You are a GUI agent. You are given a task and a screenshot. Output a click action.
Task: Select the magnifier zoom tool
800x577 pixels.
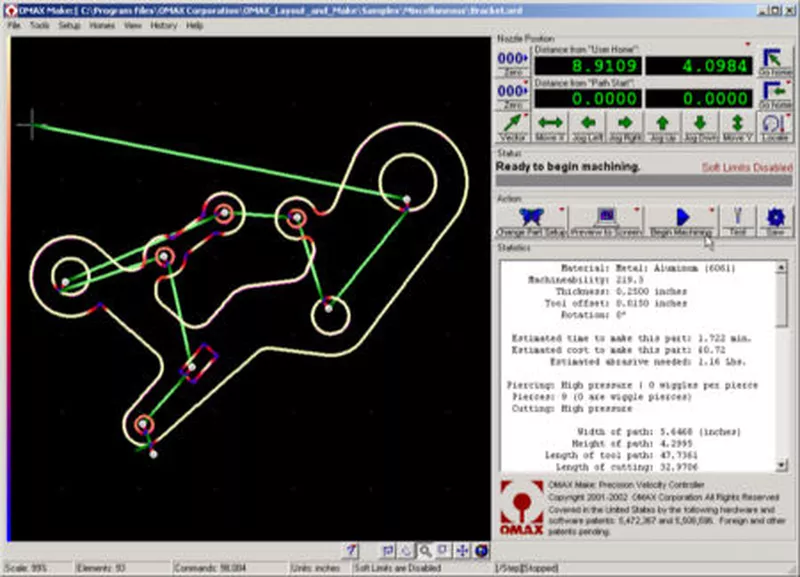(x=425, y=550)
